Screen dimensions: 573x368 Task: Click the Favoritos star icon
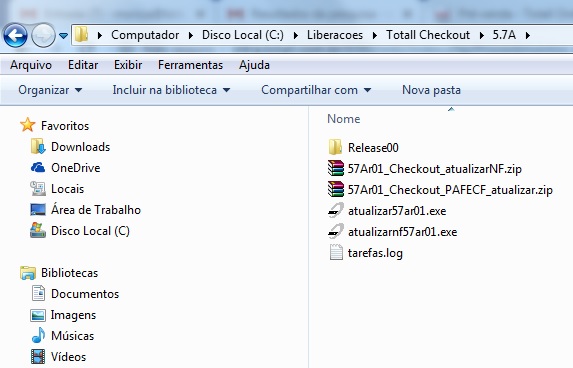(x=28, y=125)
